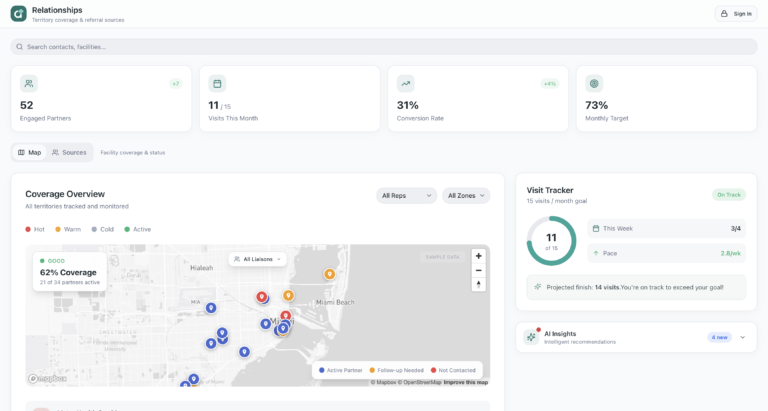Click the Conversion Rate trend icon
Screen dimensions: 768x411
point(406,83)
